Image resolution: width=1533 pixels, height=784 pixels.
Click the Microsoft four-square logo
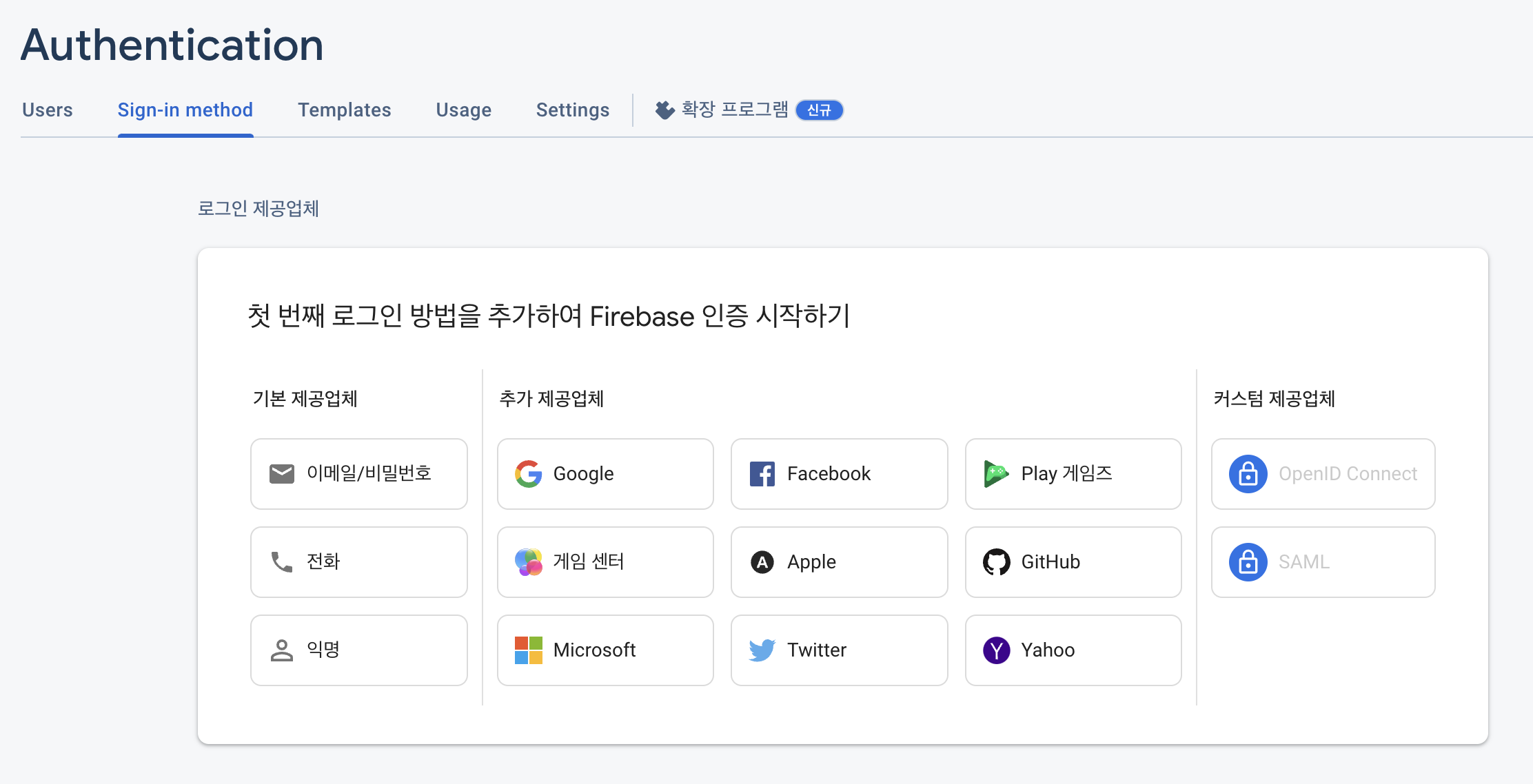528,650
